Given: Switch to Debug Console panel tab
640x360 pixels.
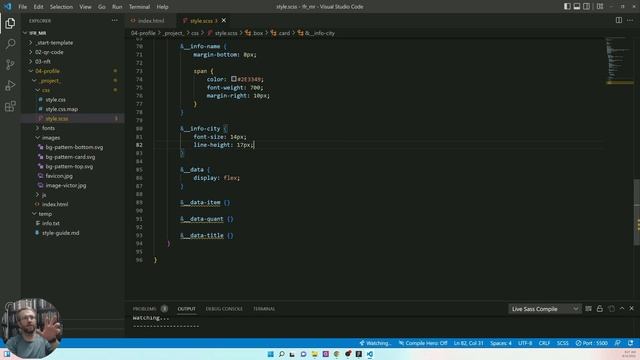Looking at the screenshot, I should (224, 309).
